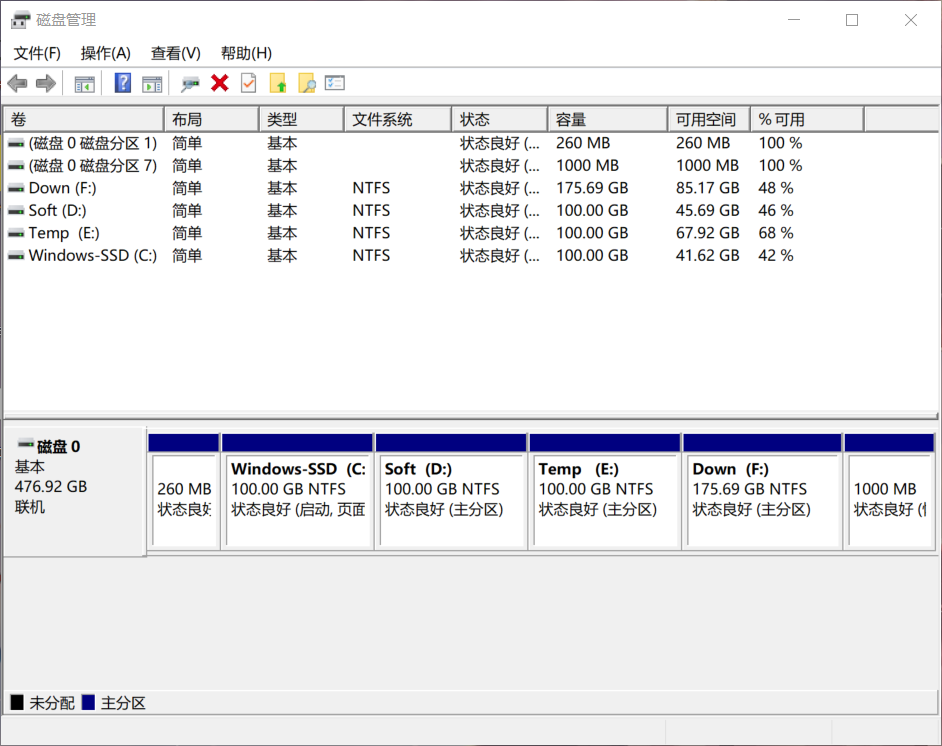Select the Windows-SSD (C:) partition block
The width and height of the screenshot is (942, 746).
click(x=297, y=491)
